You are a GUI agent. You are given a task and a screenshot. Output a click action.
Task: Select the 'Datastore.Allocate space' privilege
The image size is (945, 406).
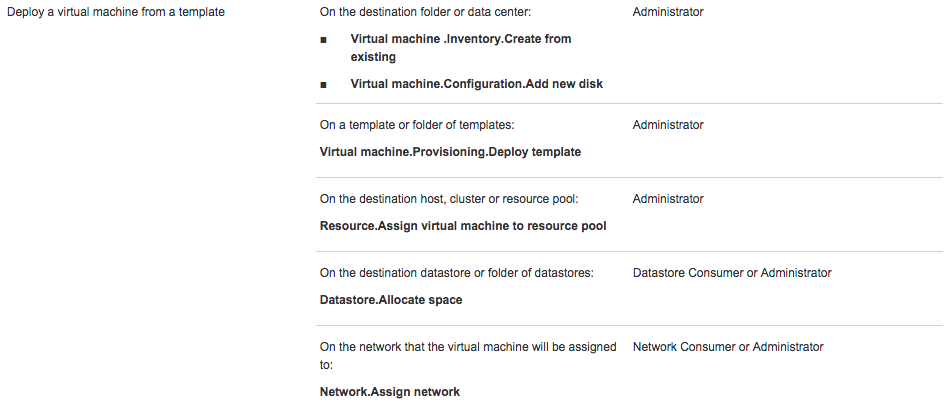click(391, 300)
